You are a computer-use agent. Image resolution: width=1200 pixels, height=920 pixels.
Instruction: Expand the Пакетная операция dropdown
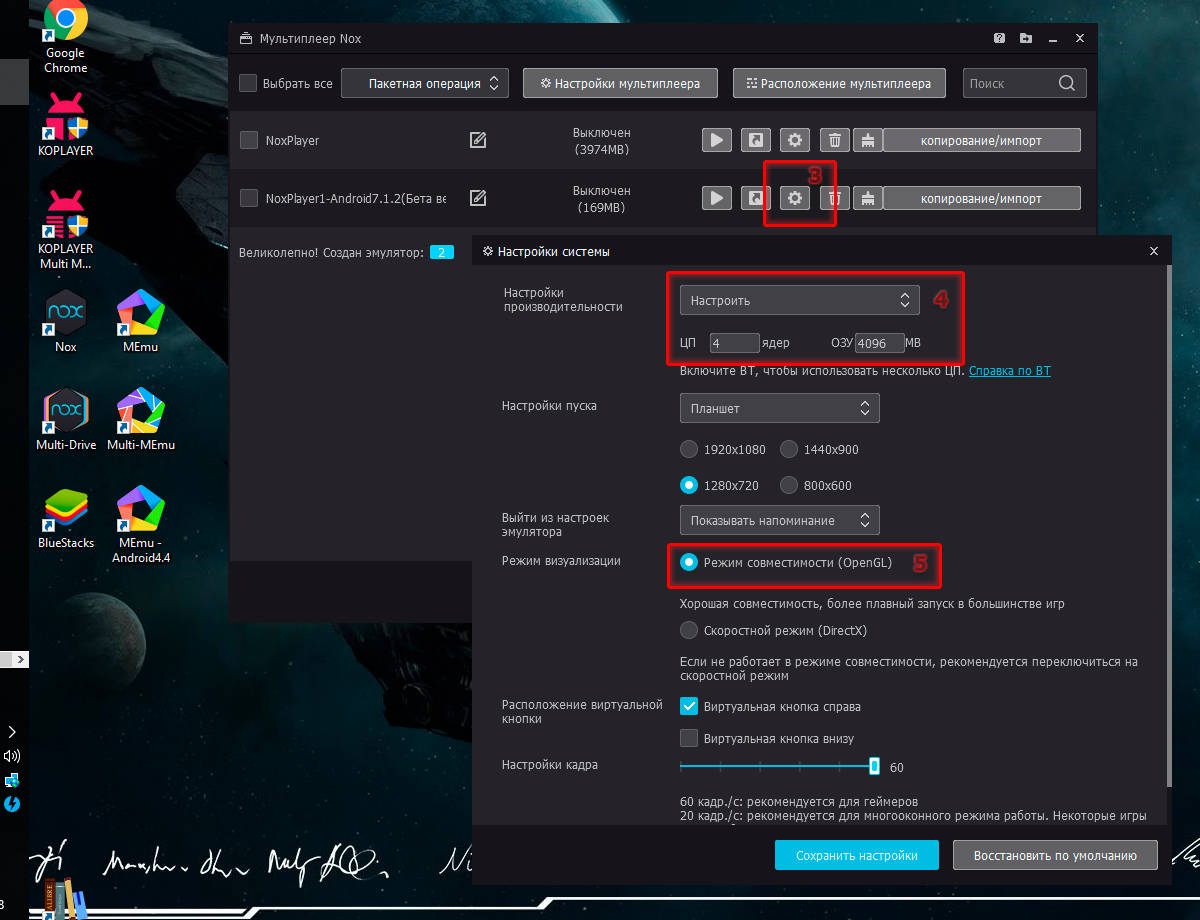[x=425, y=83]
